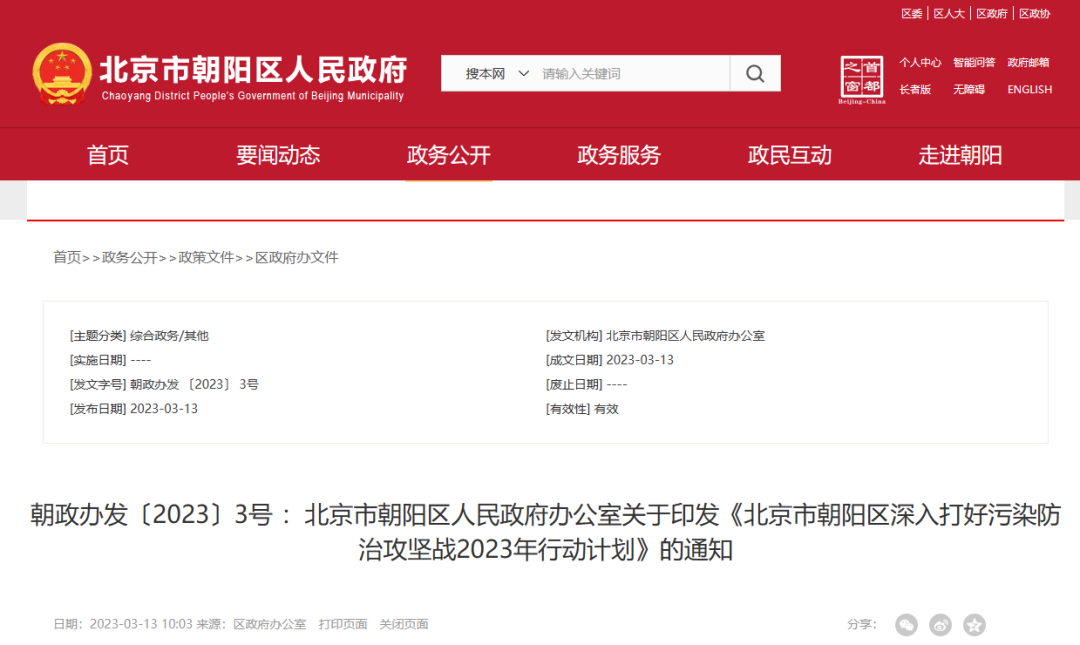The image size is (1080, 645).
Task: Open the 政民互动 navigation tab
Action: (x=789, y=155)
